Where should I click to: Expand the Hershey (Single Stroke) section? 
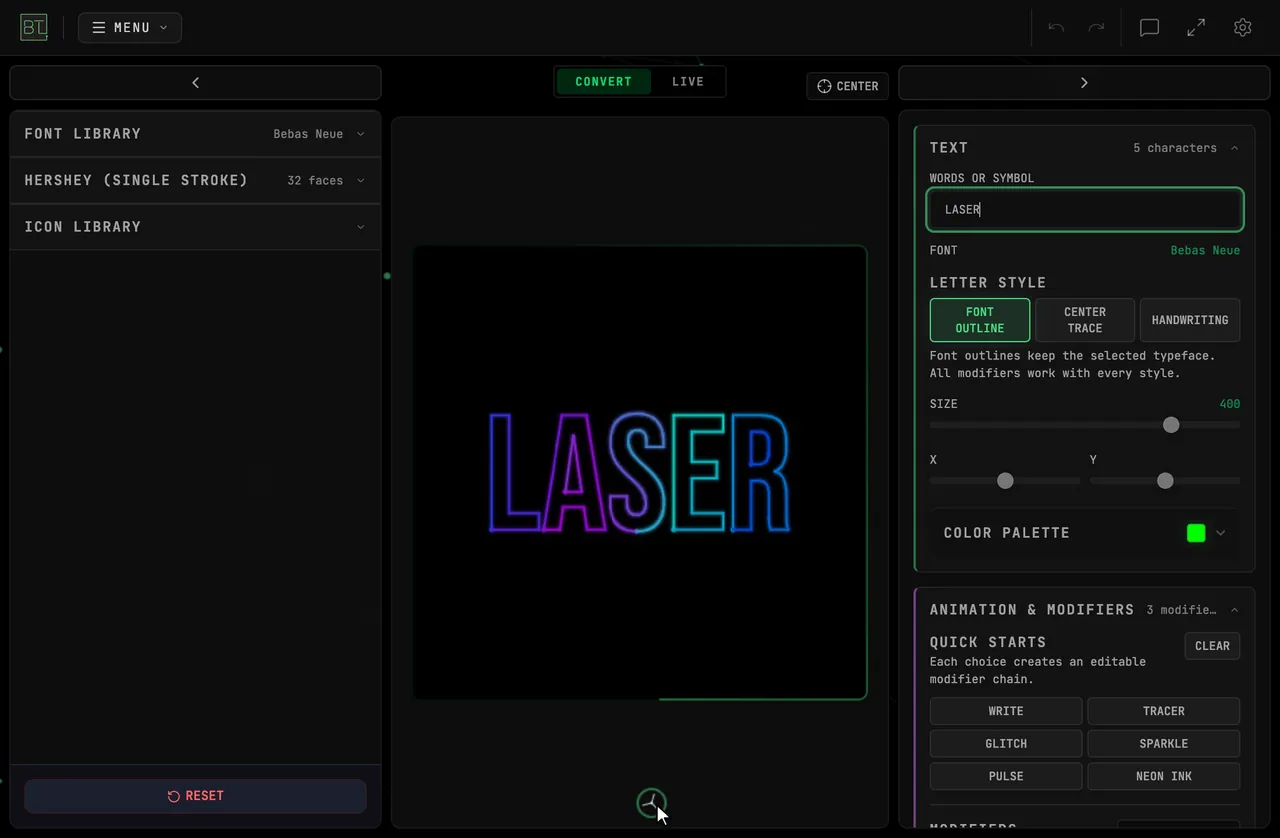(195, 181)
